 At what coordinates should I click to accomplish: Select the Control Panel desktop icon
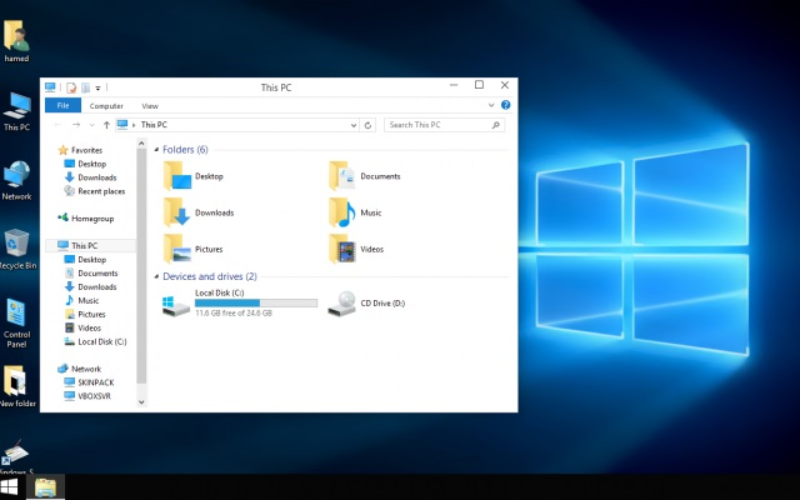(16, 322)
